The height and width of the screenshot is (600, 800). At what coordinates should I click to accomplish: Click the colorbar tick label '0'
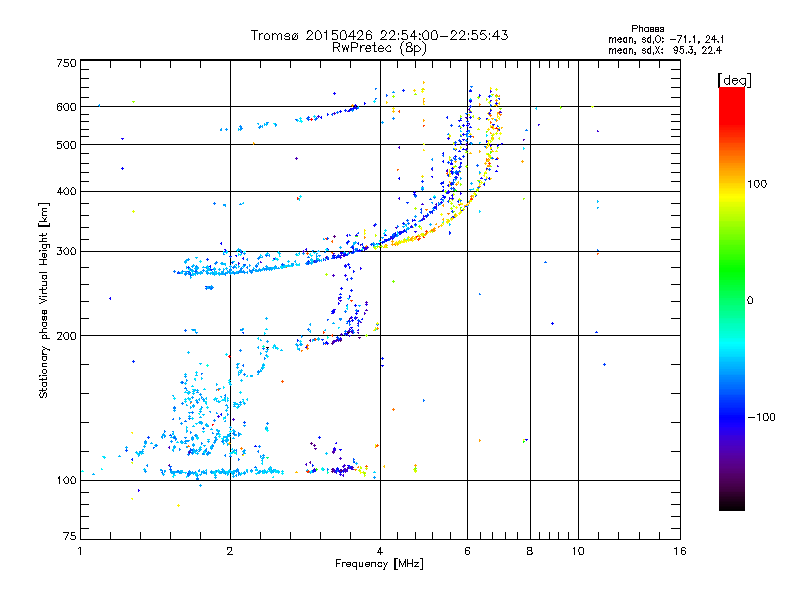pos(750,301)
